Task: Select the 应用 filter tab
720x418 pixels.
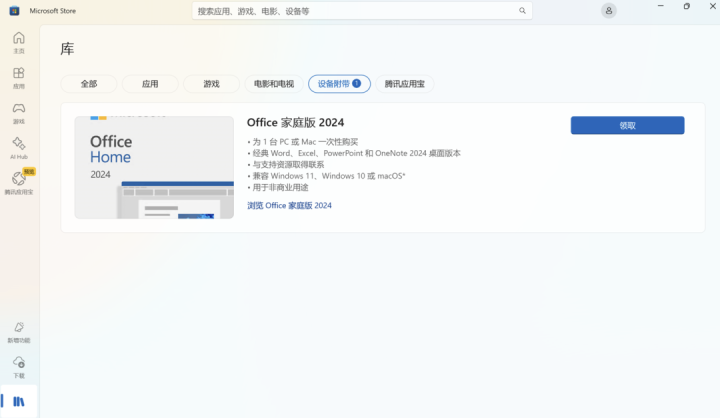Action: tap(150, 84)
